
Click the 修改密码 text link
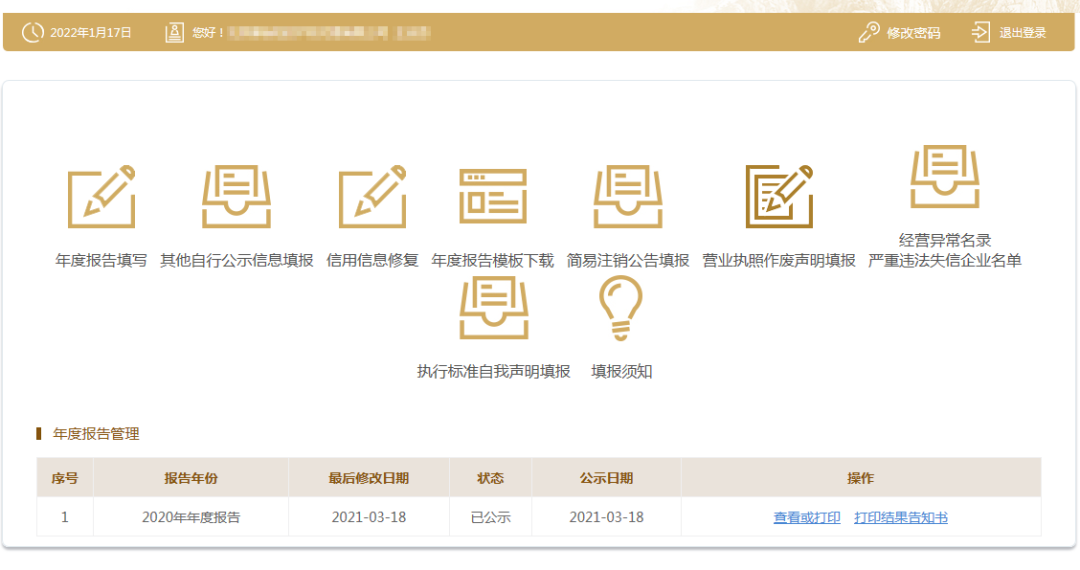(913, 33)
